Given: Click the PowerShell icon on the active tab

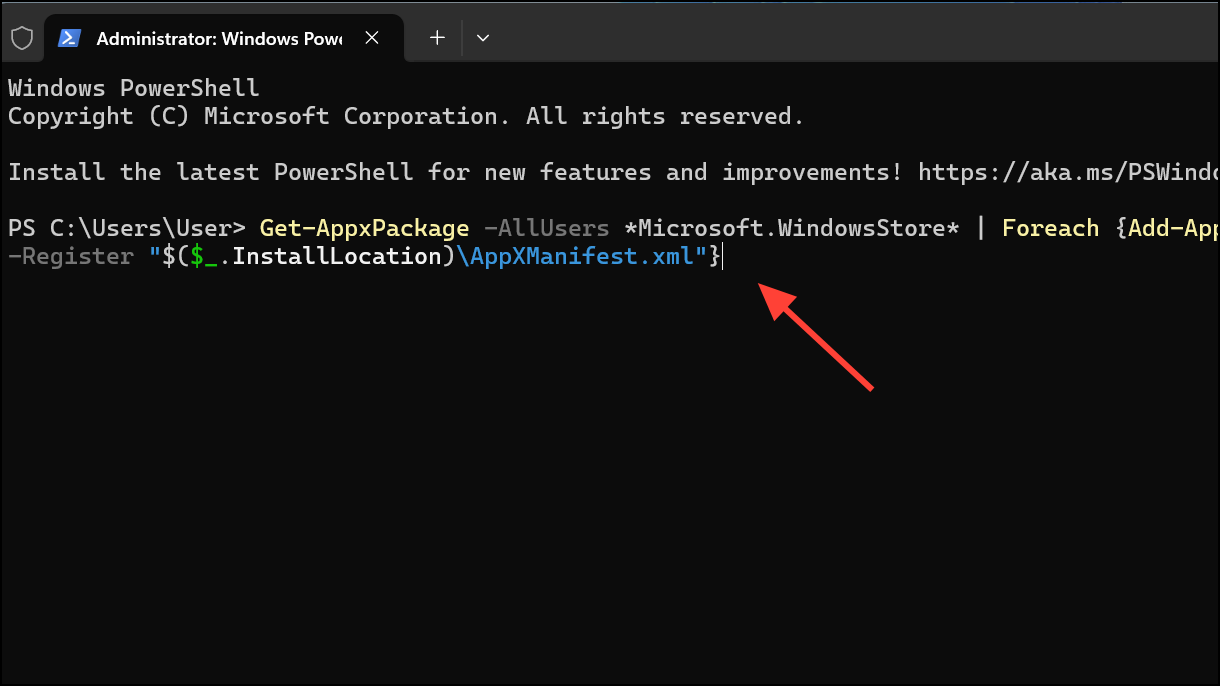Looking at the screenshot, I should [x=69, y=37].
